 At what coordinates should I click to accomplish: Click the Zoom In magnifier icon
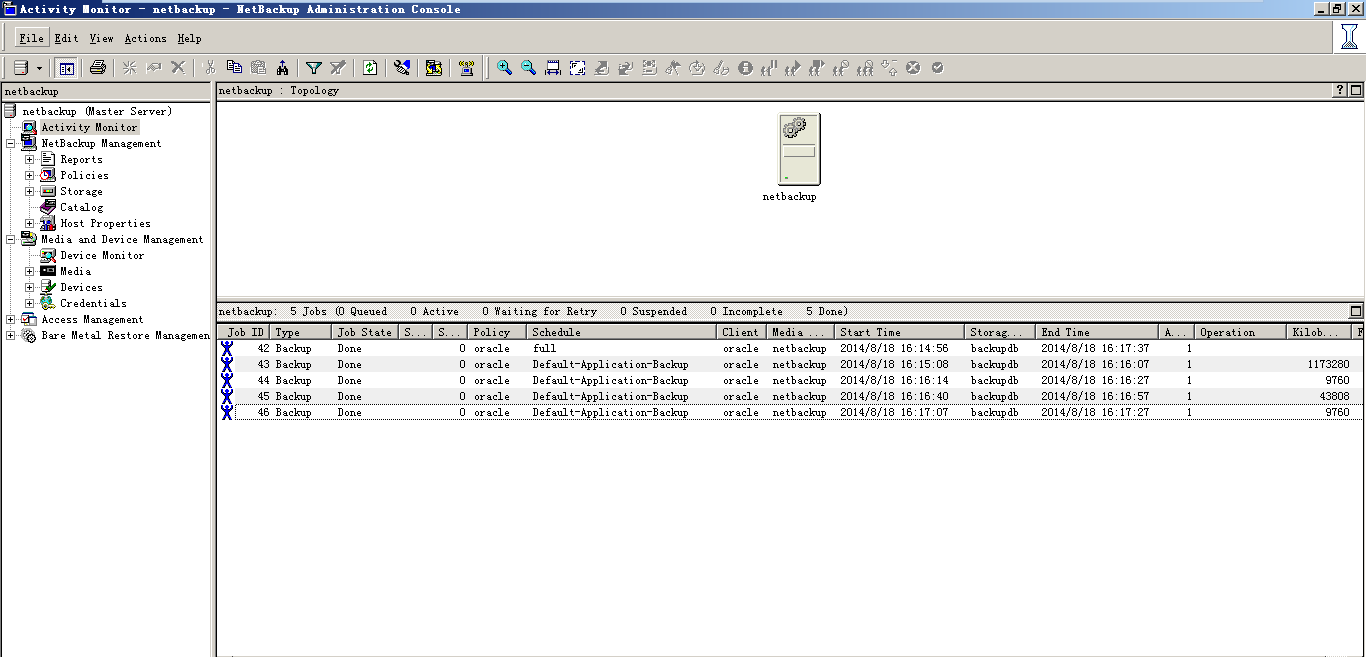pyautogui.click(x=504, y=68)
